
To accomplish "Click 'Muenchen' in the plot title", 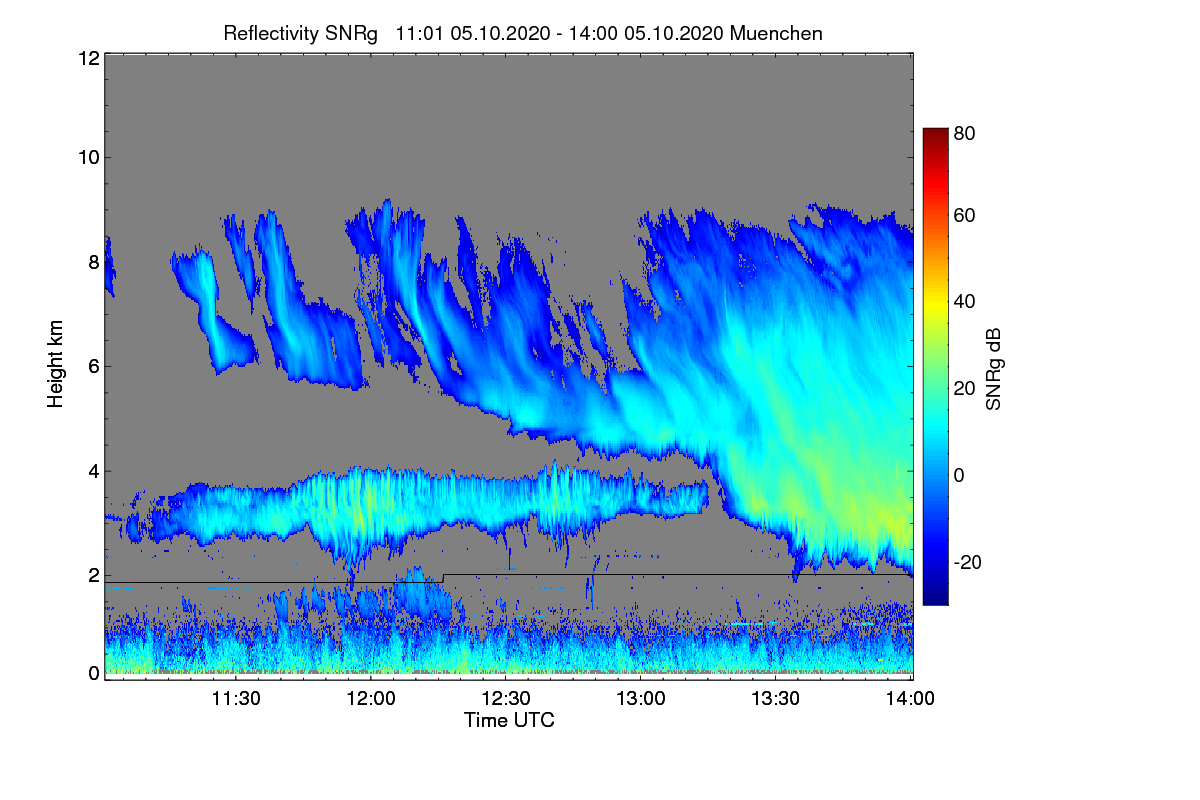I will tap(776, 33).
